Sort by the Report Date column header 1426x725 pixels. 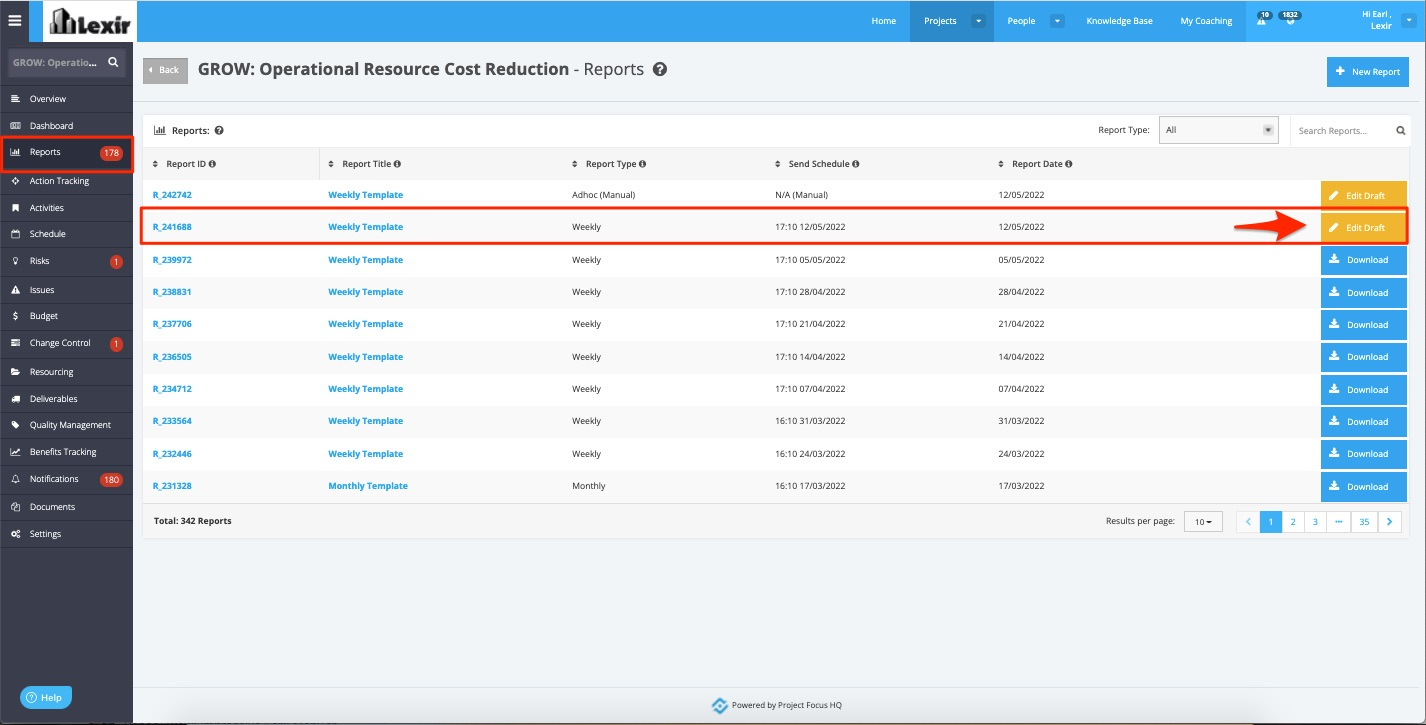click(1036, 164)
